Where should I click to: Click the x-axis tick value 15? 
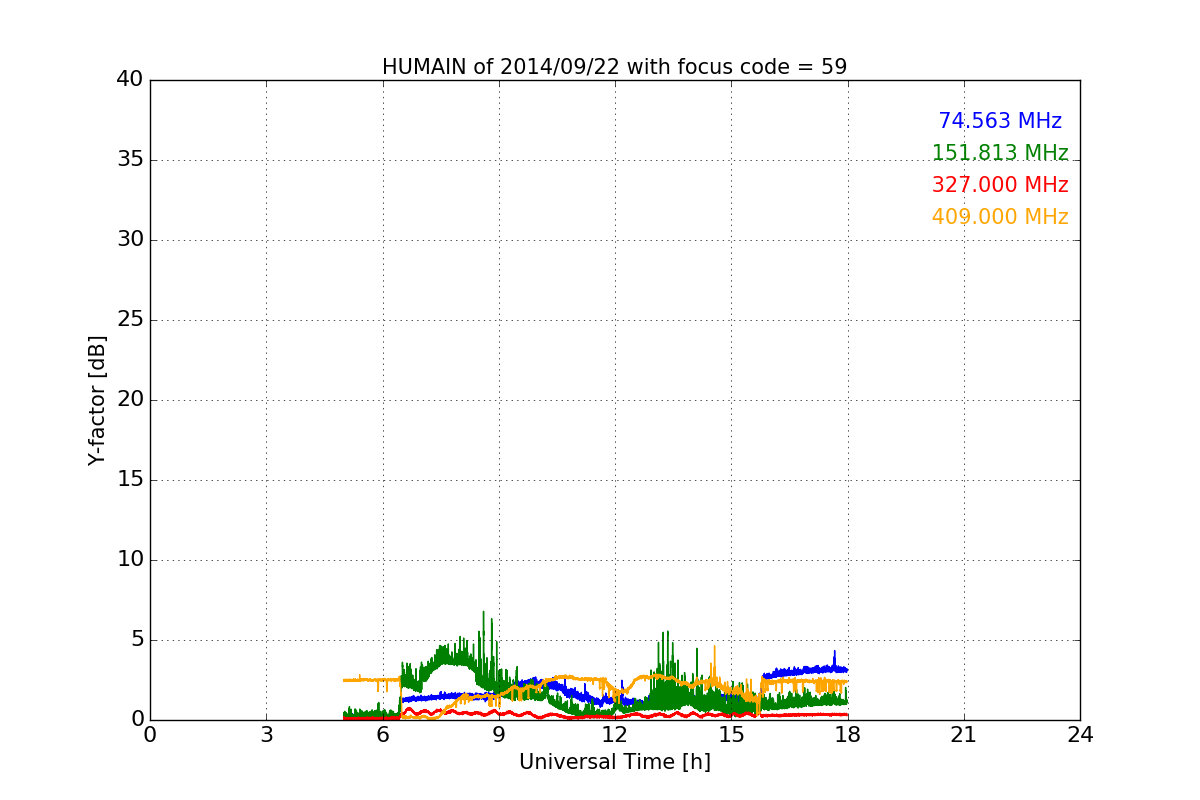(x=731, y=735)
